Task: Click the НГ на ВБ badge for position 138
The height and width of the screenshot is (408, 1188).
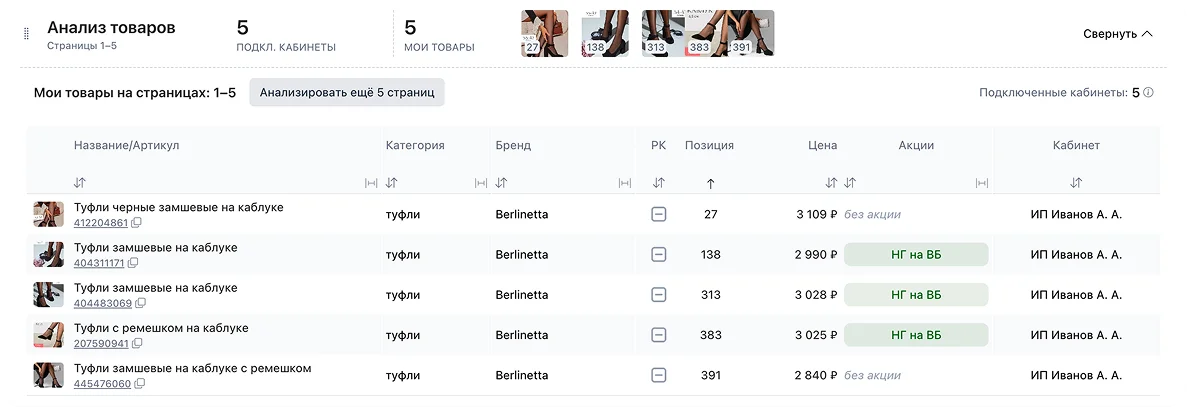Action: [x=915, y=255]
